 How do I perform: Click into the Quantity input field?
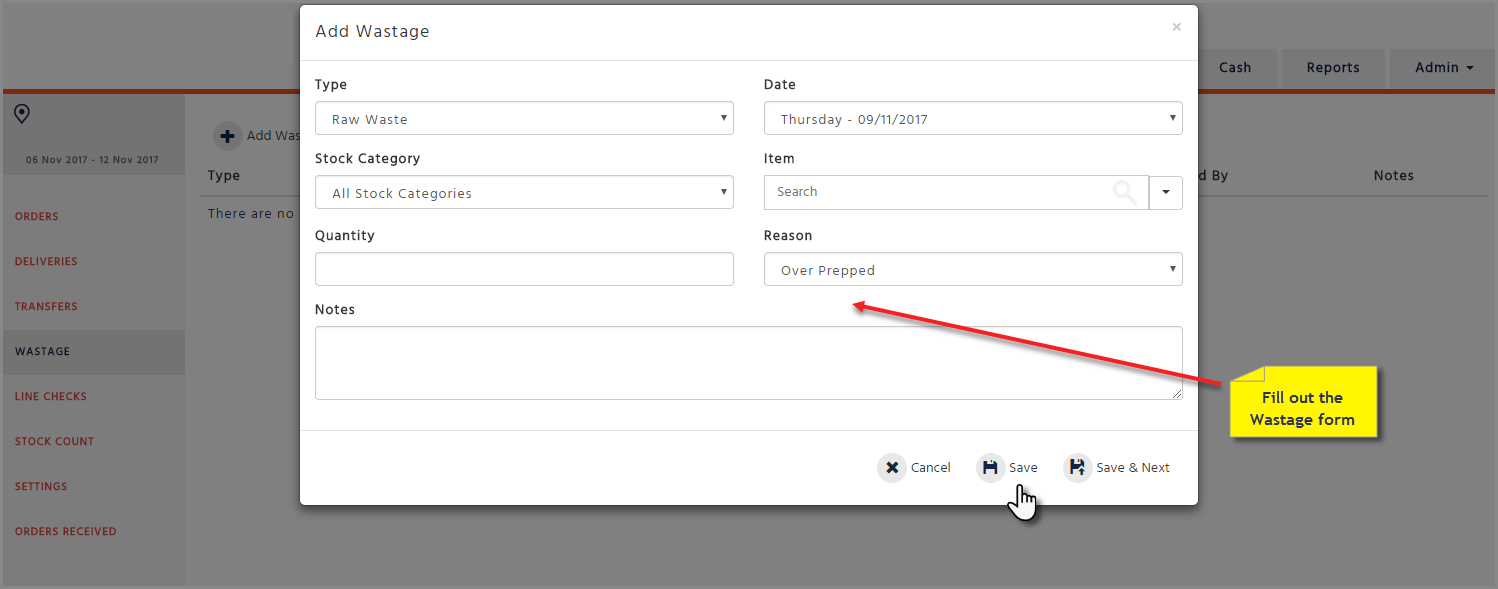click(524, 269)
